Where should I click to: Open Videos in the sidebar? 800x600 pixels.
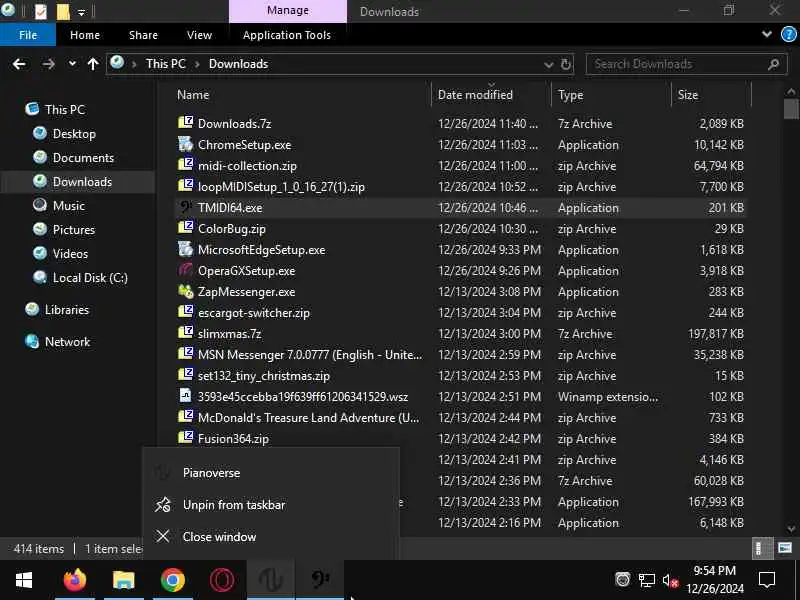(70, 254)
